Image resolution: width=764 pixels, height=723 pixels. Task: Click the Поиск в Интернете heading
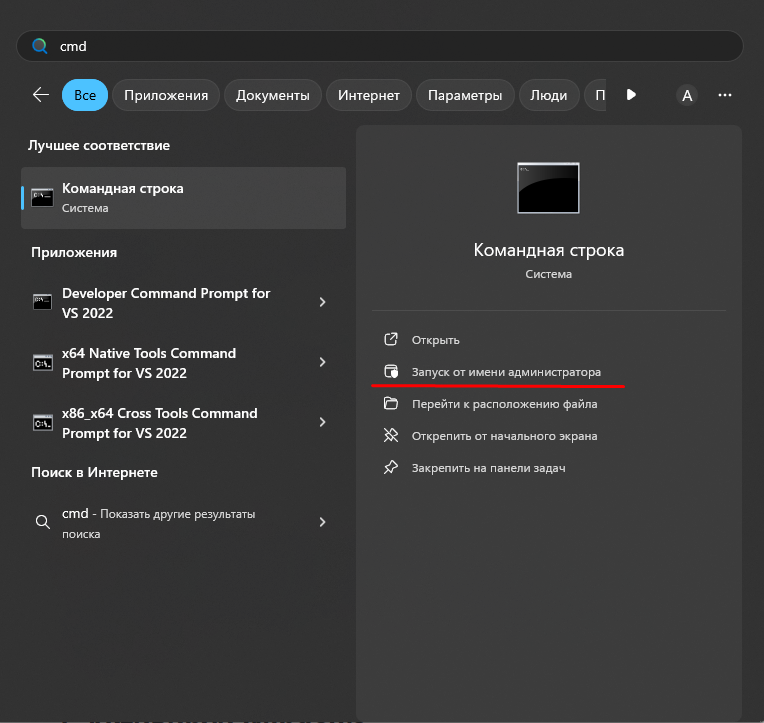pyautogui.click(x=95, y=472)
